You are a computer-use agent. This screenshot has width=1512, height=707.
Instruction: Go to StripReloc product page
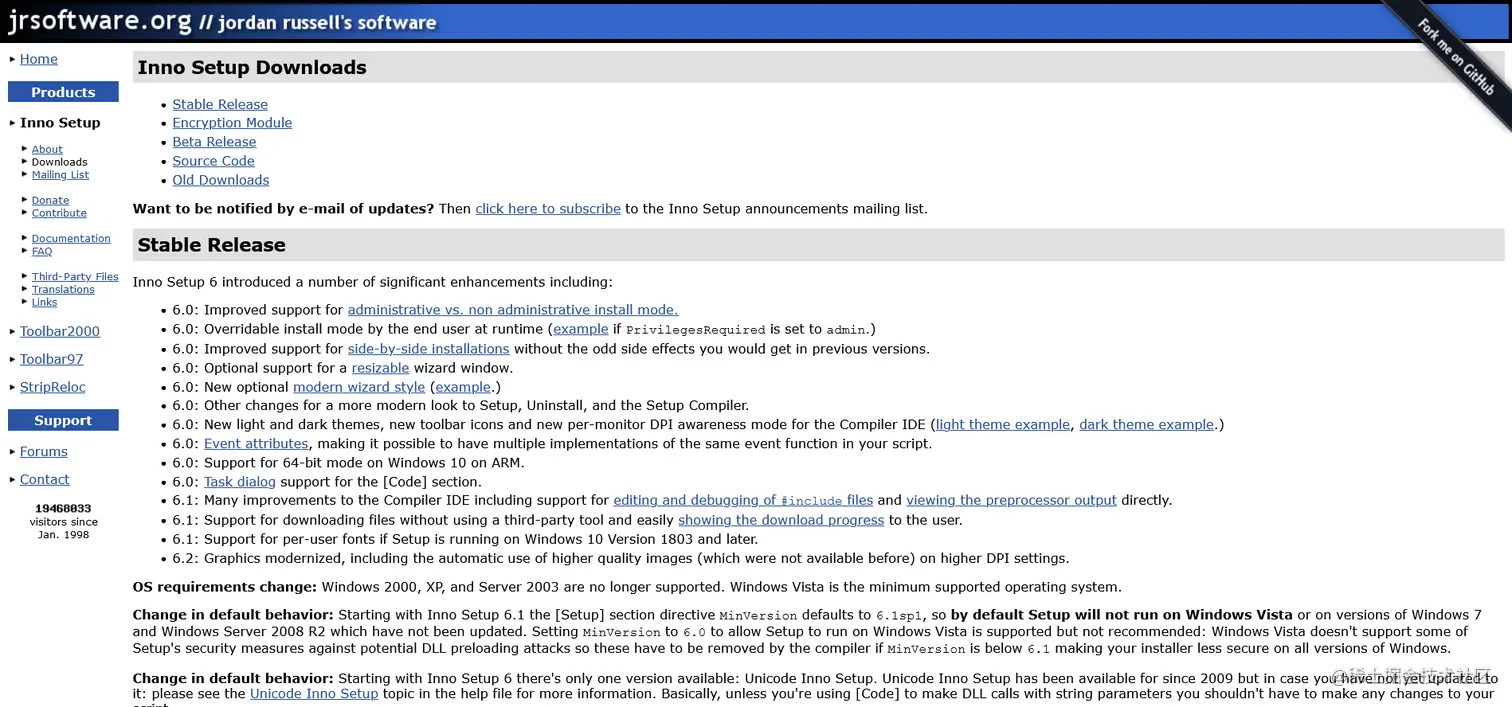point(53,387)
